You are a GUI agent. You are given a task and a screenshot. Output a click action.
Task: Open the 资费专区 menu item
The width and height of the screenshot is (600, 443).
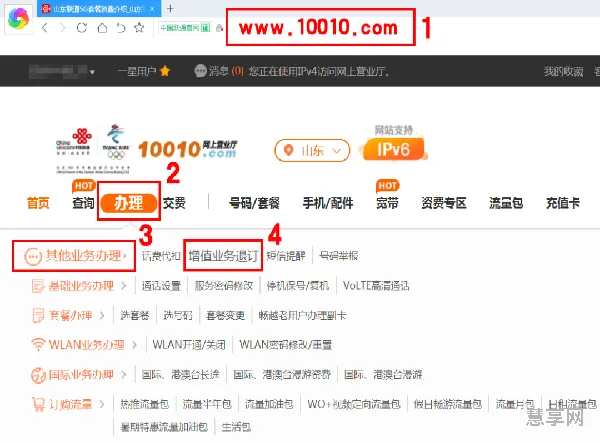click(444, 203)
